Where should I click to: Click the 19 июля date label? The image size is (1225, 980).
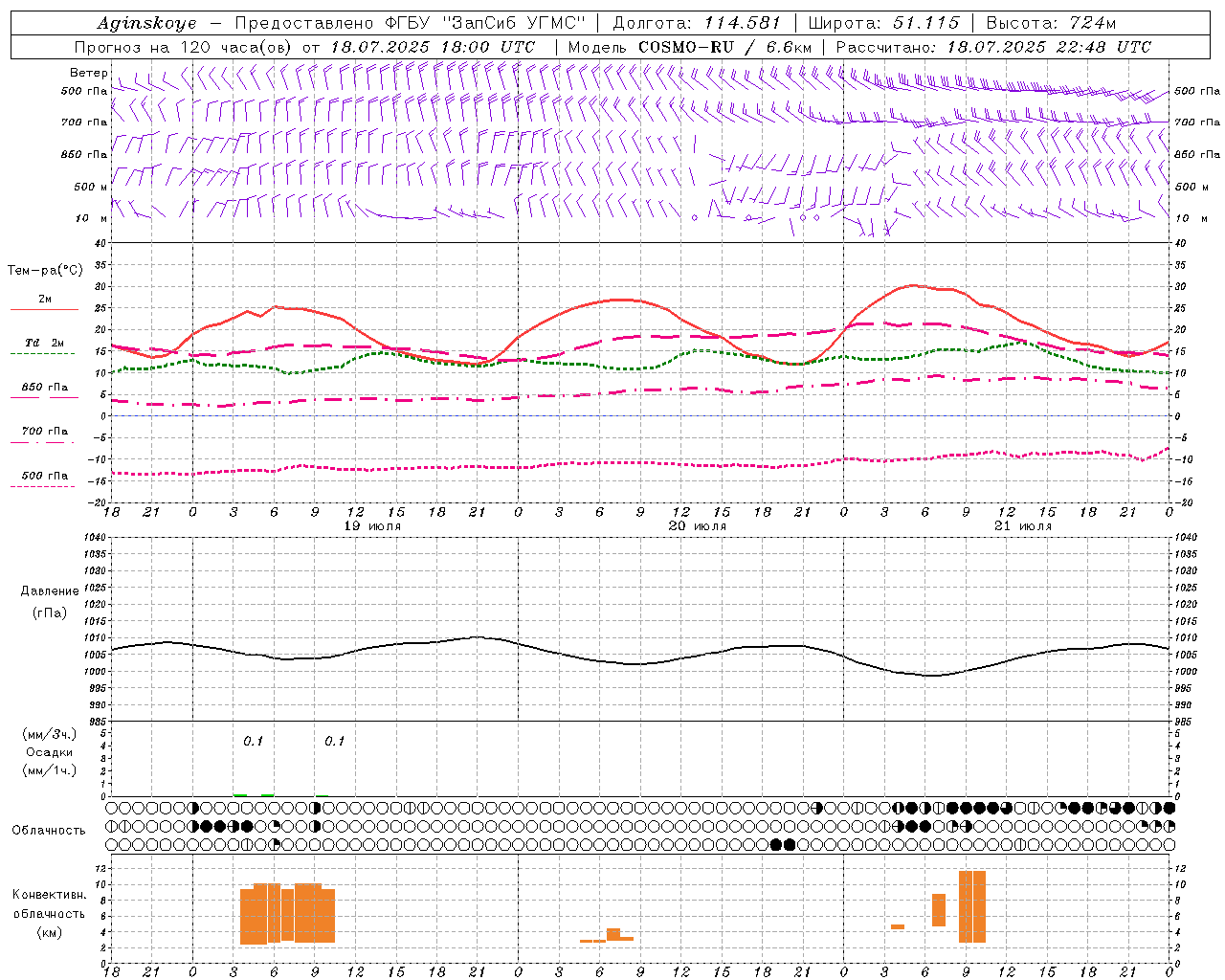[x=372, y=526]
